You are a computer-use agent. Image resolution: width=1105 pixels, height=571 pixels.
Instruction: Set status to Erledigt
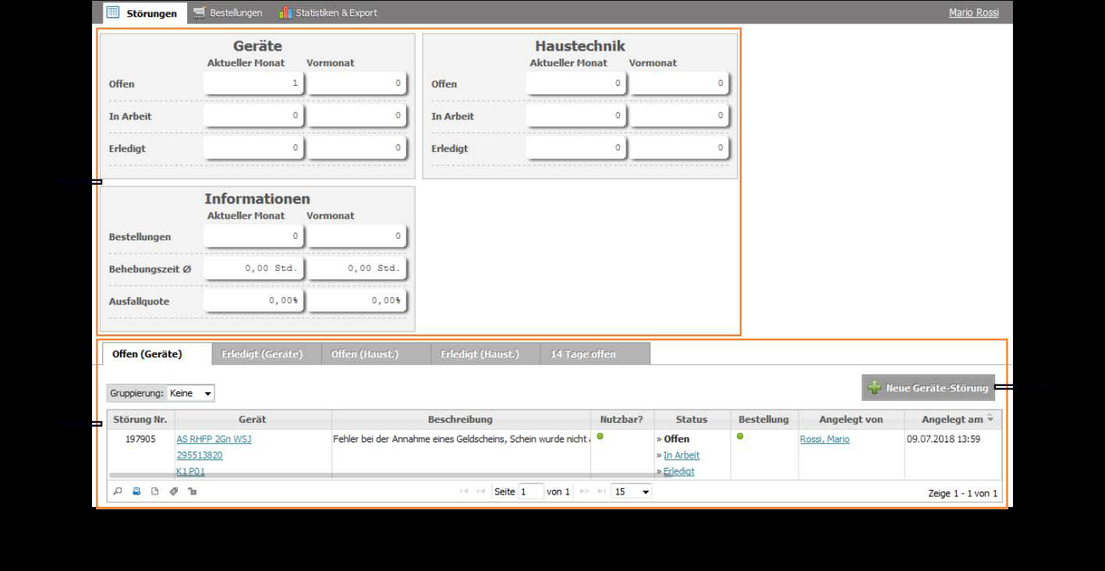(679, 471)
